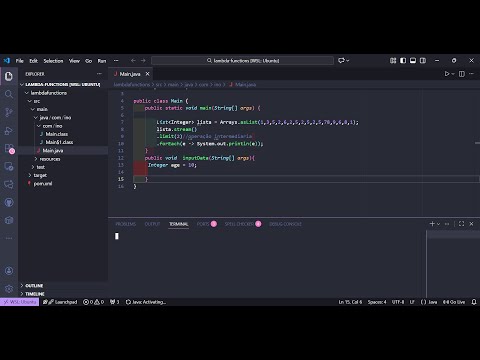Open the Accounts menu in activity bar

[9, 271]
